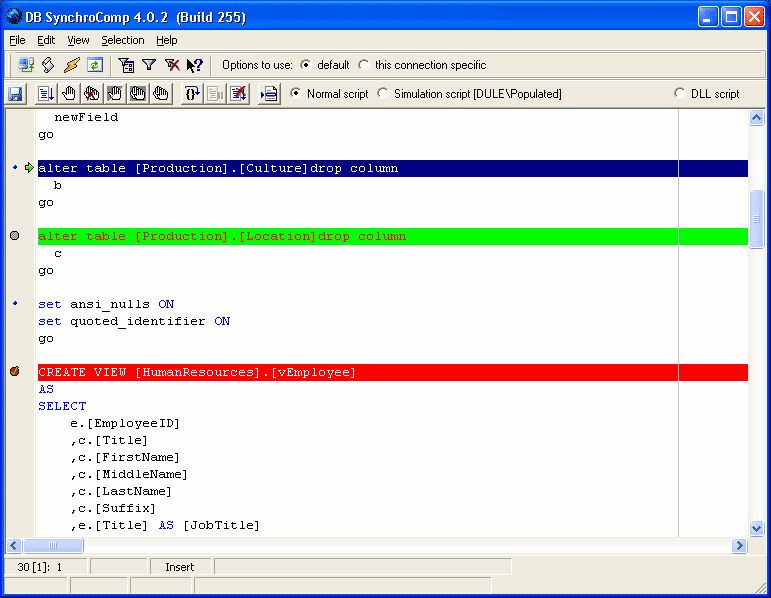Click the horizontal scrollbar thumb
This screenshot has width=771, height=598.
53,545
